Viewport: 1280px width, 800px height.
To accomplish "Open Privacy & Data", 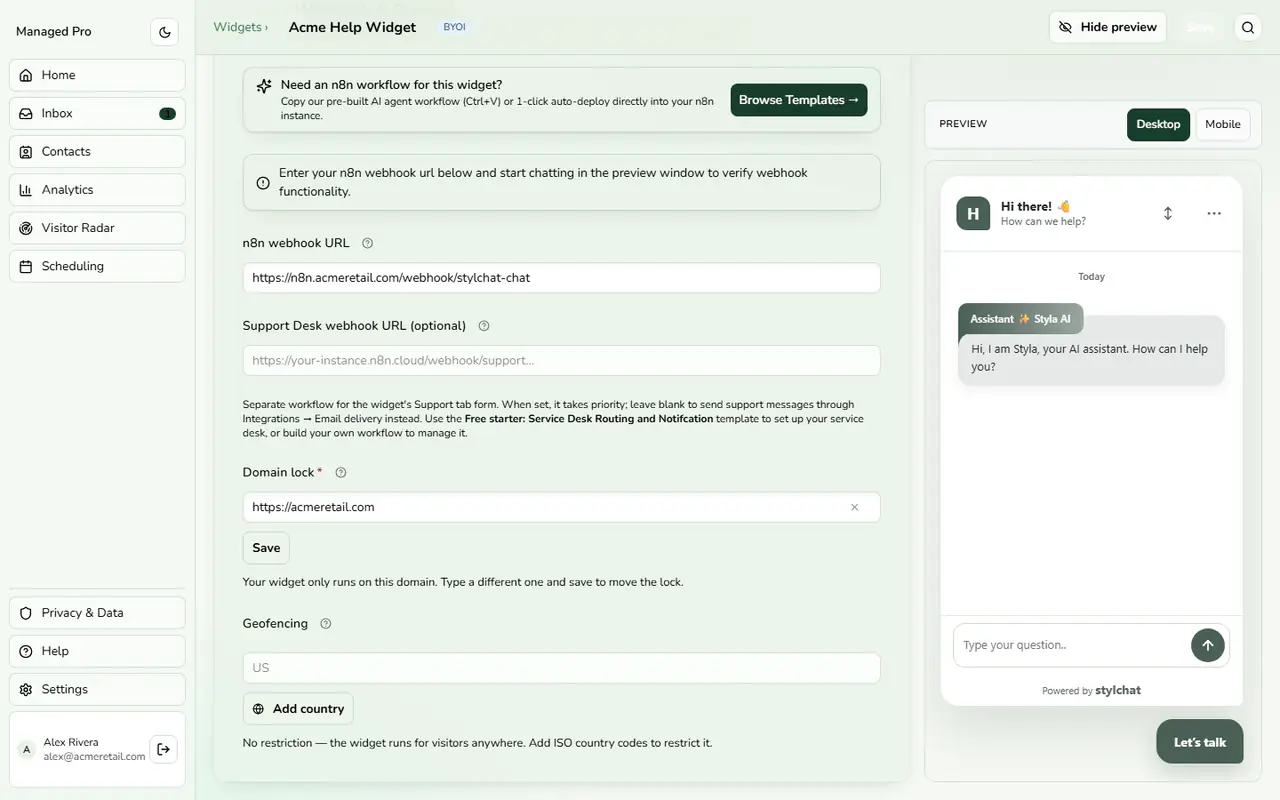I will tap(97, 613).
